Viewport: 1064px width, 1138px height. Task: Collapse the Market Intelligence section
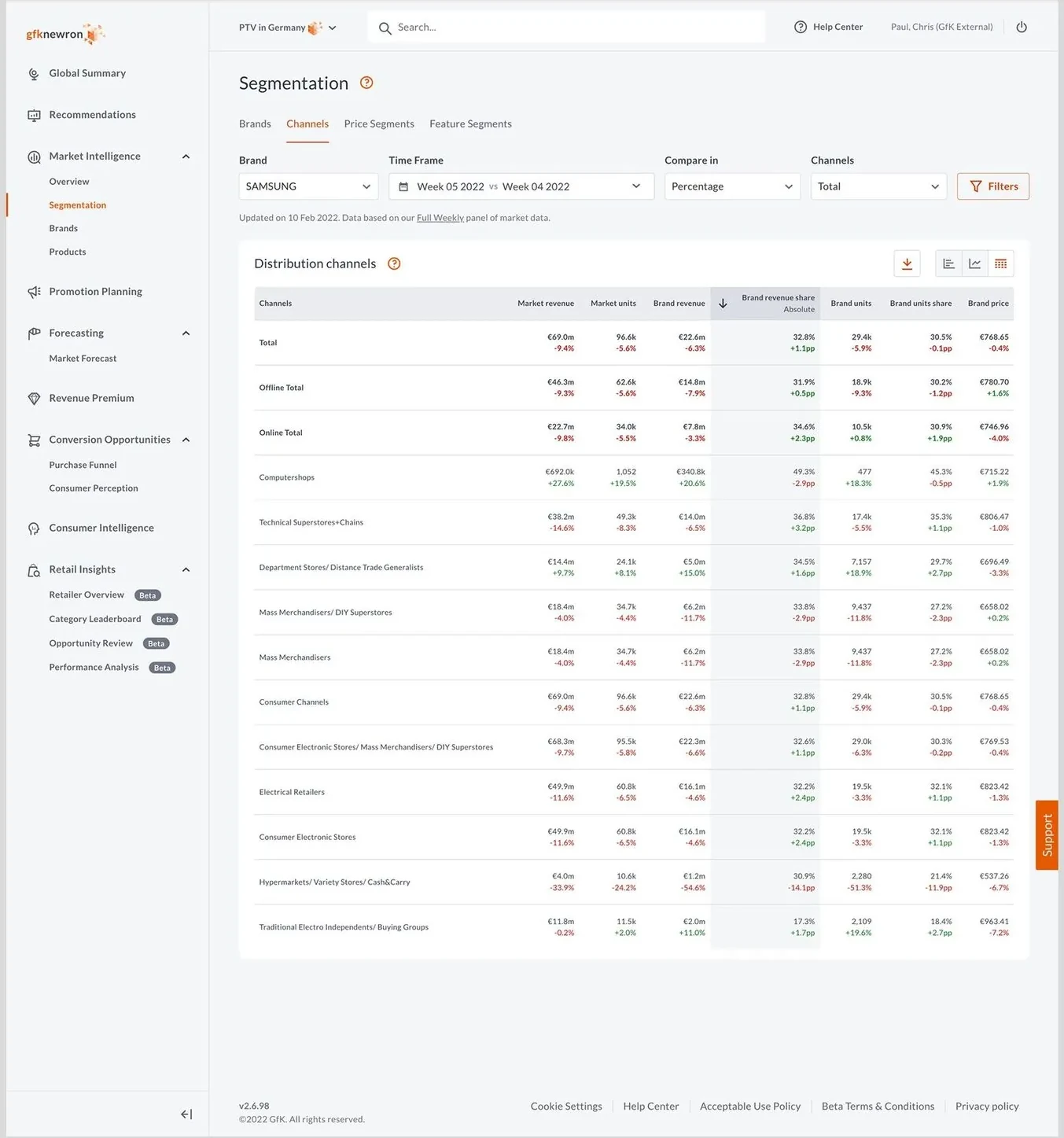pyautogui.click(x=186, y=157)
